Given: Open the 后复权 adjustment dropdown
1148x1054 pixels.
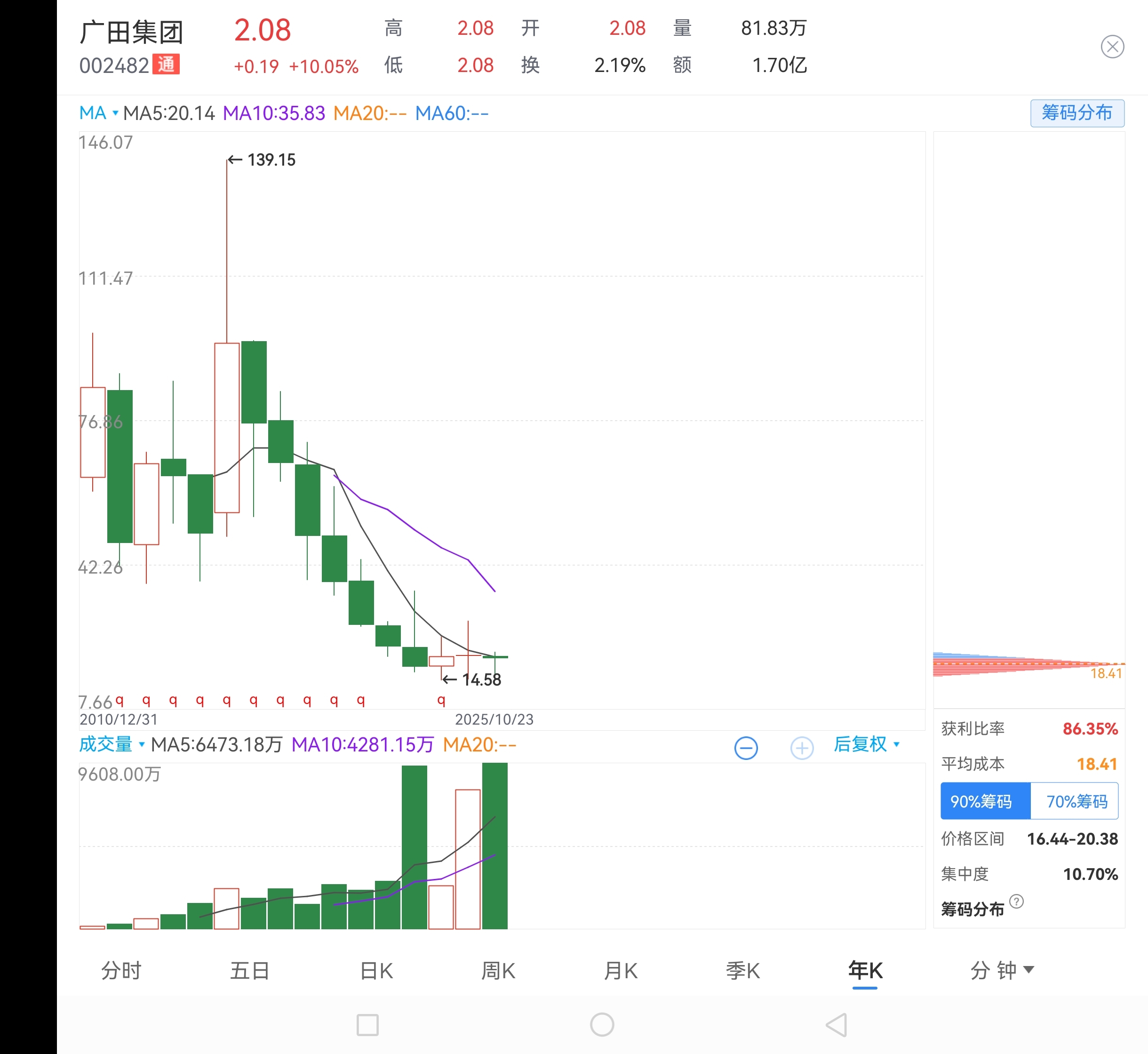Looking at the screenshot, I should [x=866, y=744].
